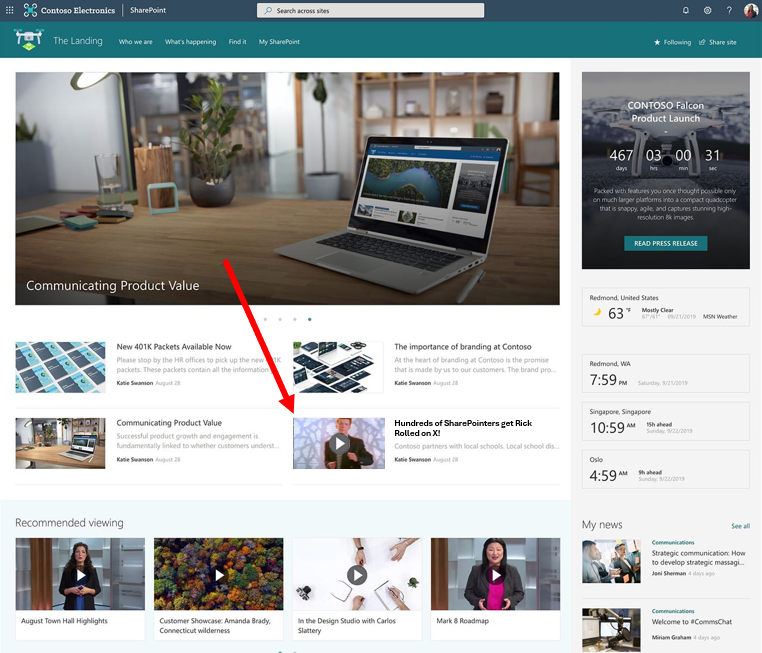The height and width of the screenshot is (653, 762).
Task: Select the second carousel dot
Action: pyautogui.click(x=280, y=319)
